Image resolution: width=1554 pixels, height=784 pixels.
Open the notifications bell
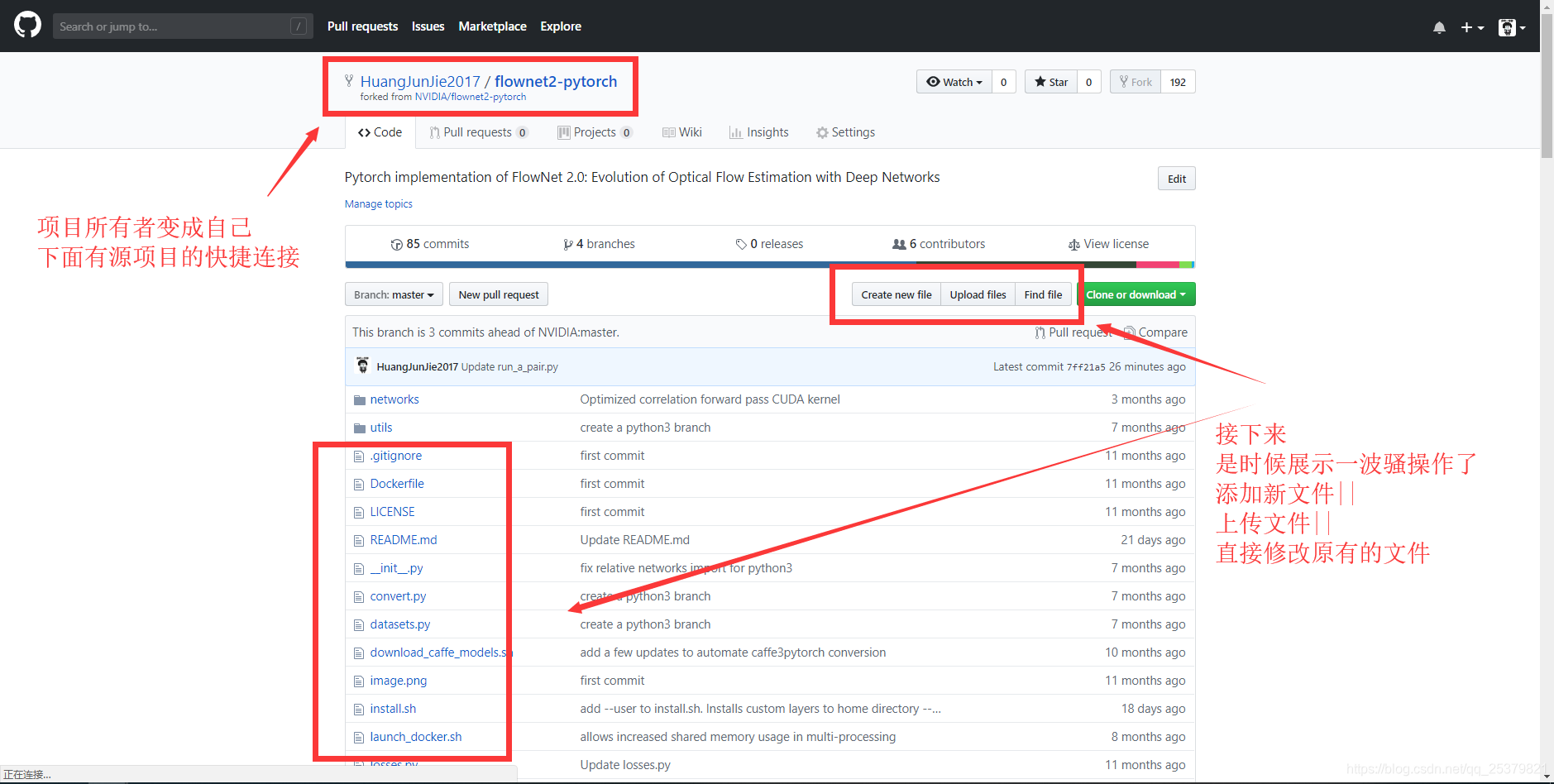tap(1439, 27)
